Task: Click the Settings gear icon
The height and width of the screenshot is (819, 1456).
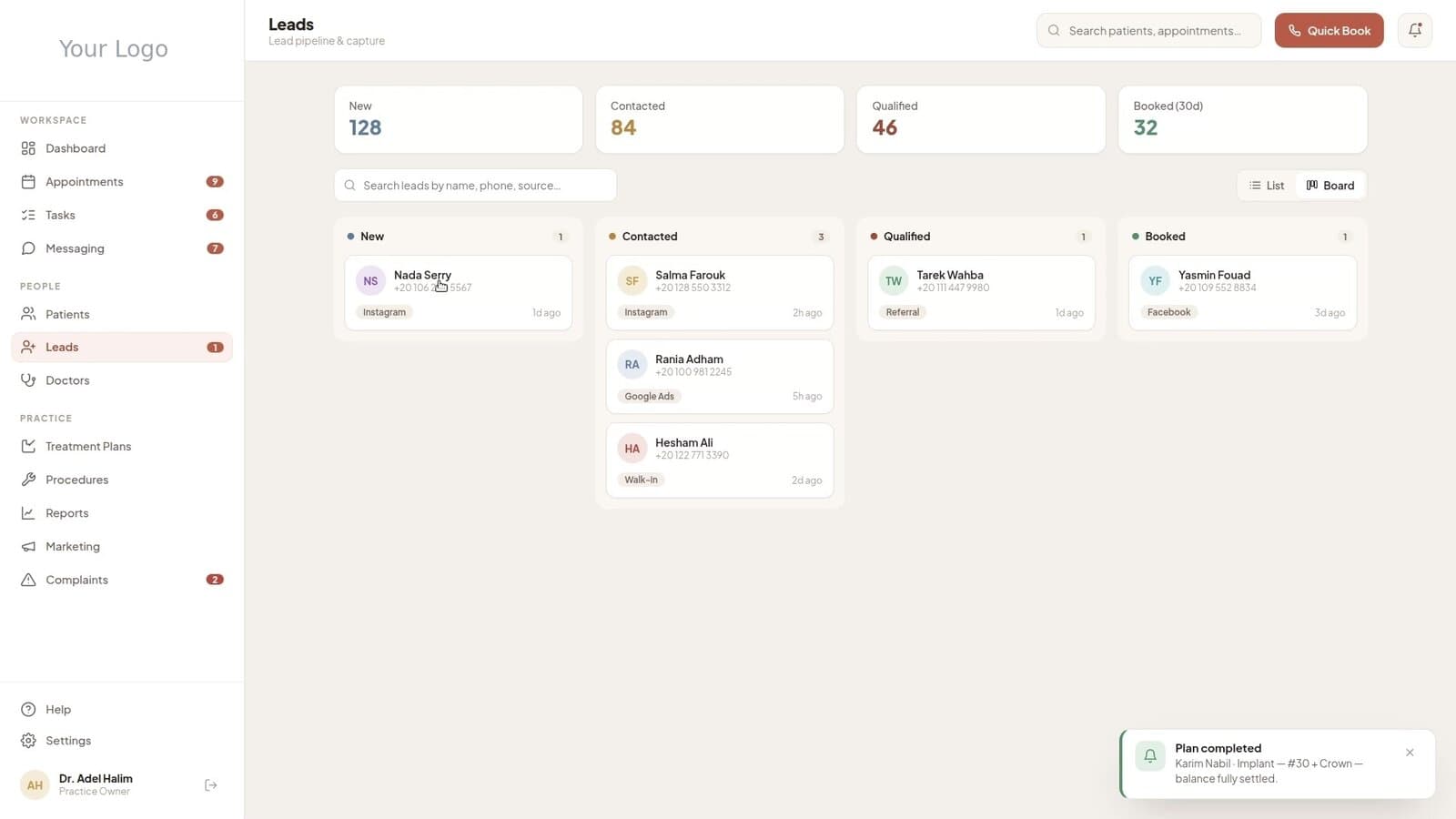Action: coord(28,741)
